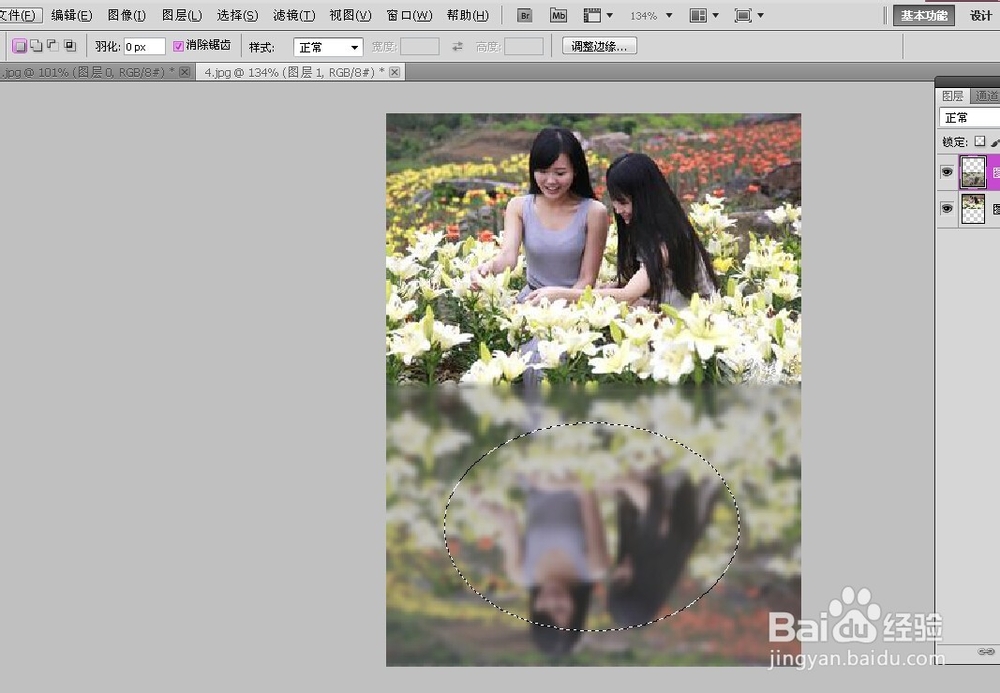This screenshot has height=693, width=1000.
Task: Click the Lock transparent pixels icon
Action: pyautogui.click(x=980, y=142)
